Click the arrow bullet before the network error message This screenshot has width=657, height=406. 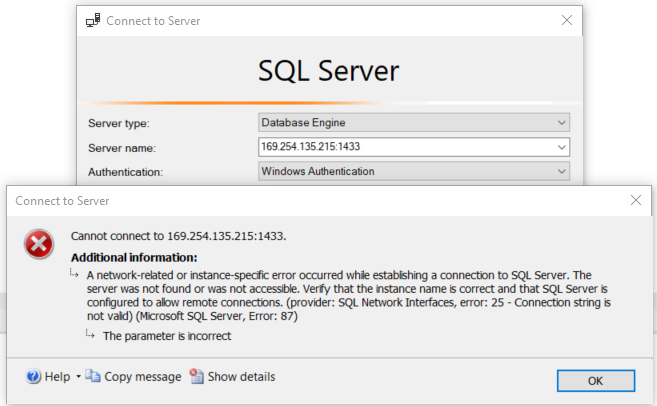[x=74, y=274]
